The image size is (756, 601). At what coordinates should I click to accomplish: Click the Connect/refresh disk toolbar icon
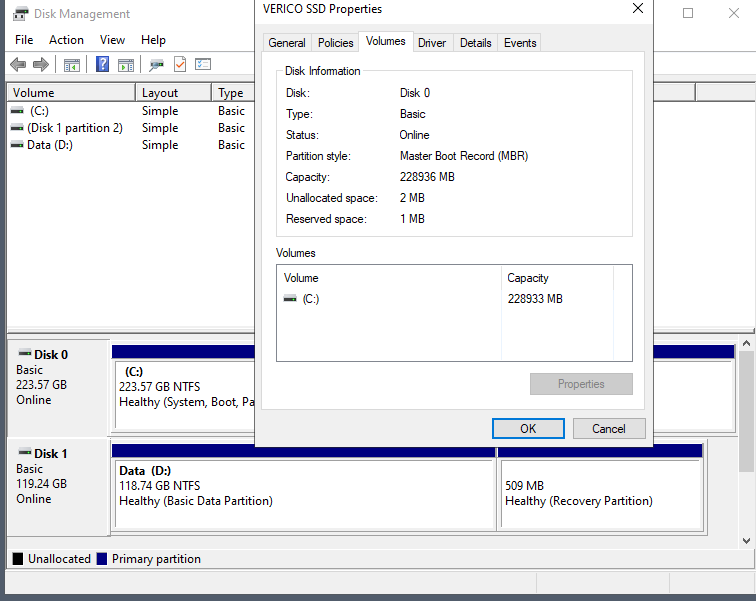coord(156,65)
